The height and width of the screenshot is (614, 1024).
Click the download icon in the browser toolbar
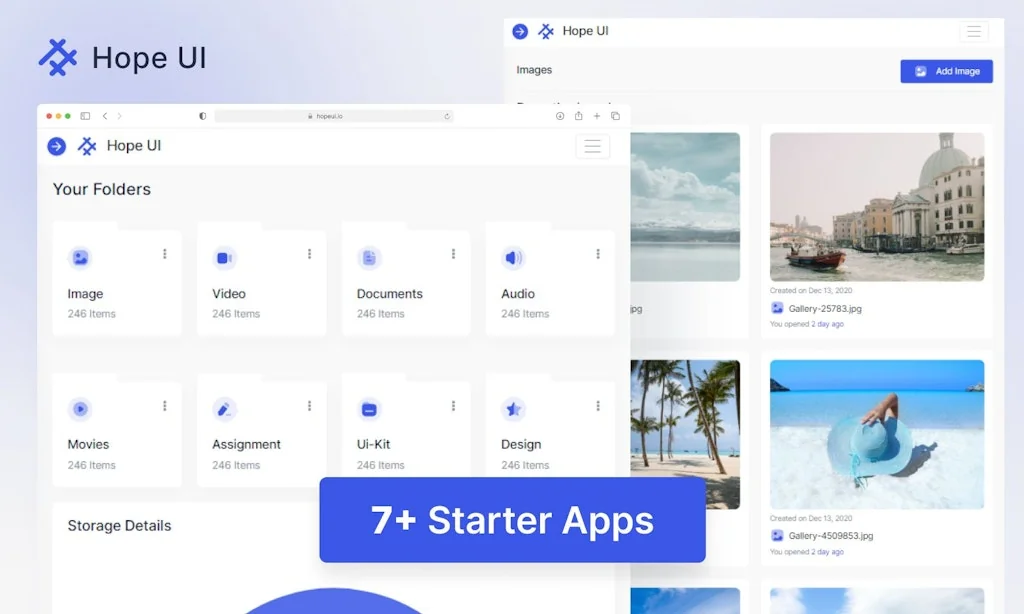click(x=560, y=115)
